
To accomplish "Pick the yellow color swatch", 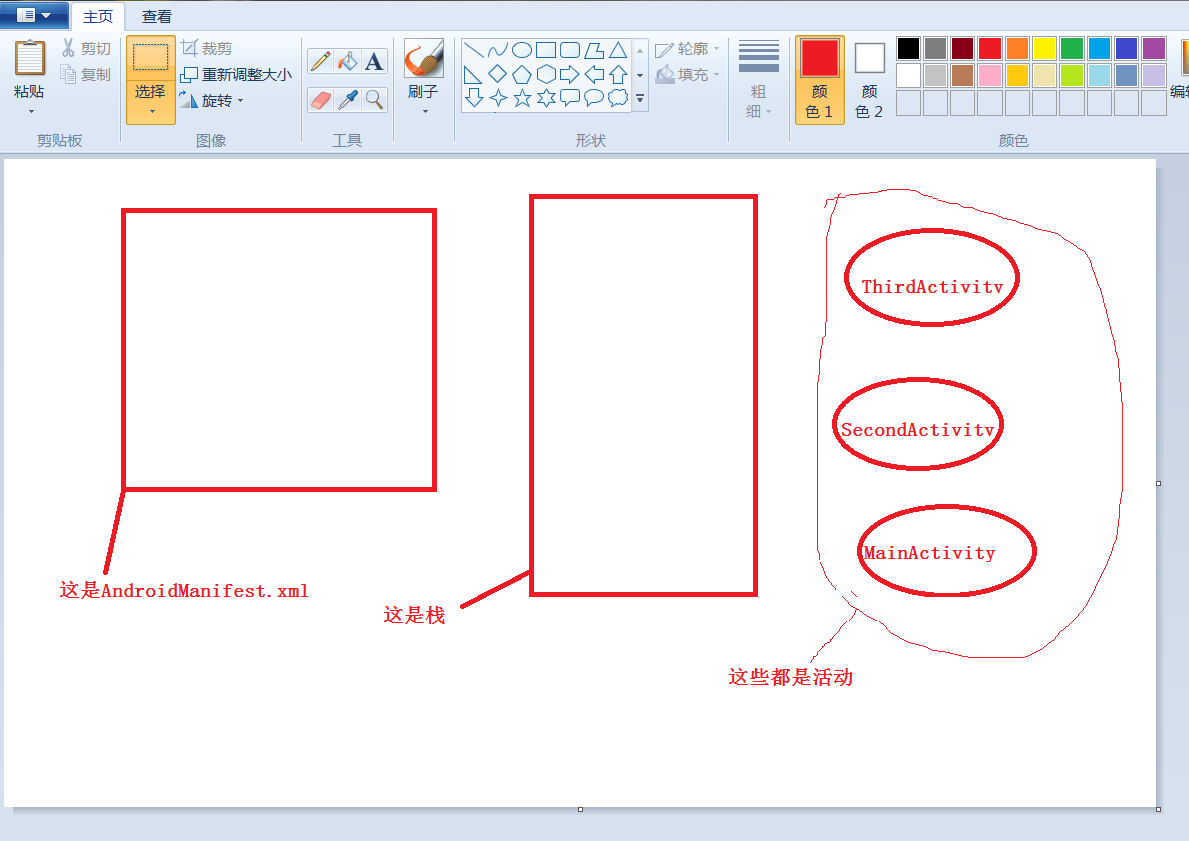I will point(1044,49).
